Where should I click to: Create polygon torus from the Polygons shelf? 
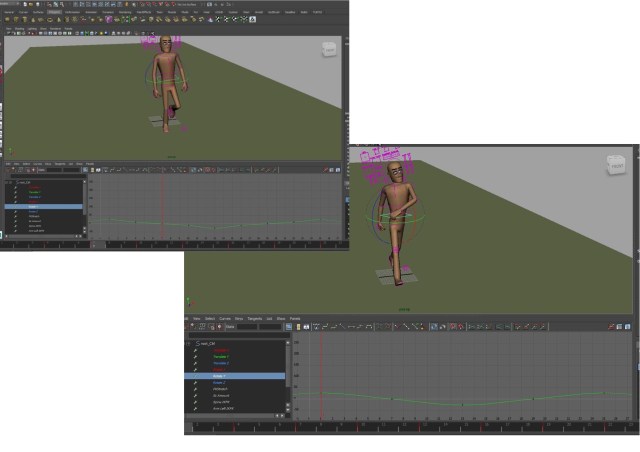pos(50,19)
